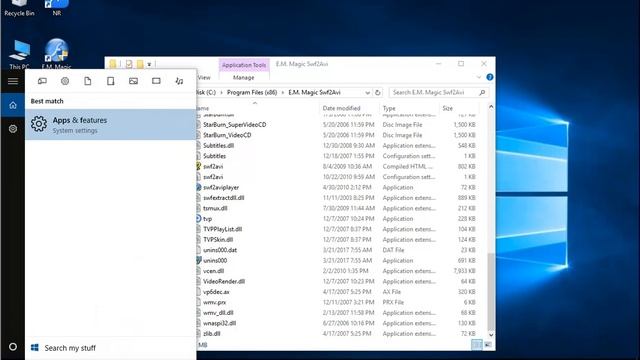
Task: Select the wmv.prx file
Action: 215,302
